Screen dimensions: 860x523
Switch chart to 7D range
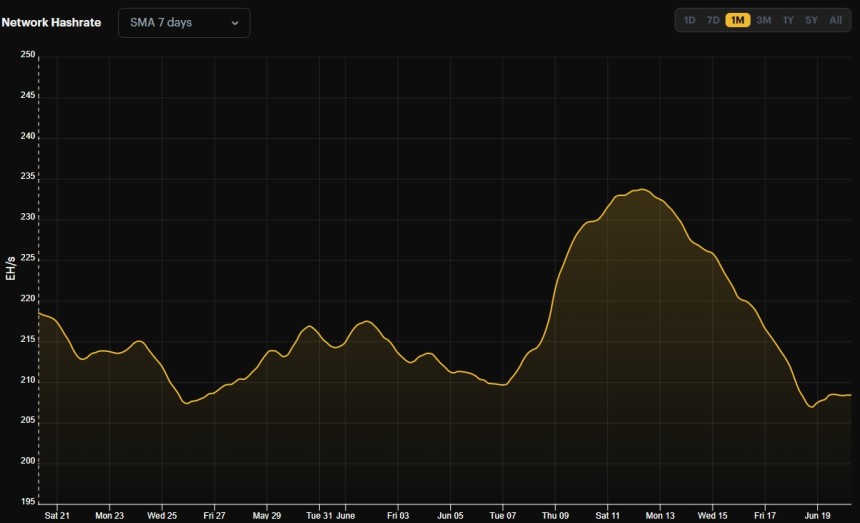point(713,20)
